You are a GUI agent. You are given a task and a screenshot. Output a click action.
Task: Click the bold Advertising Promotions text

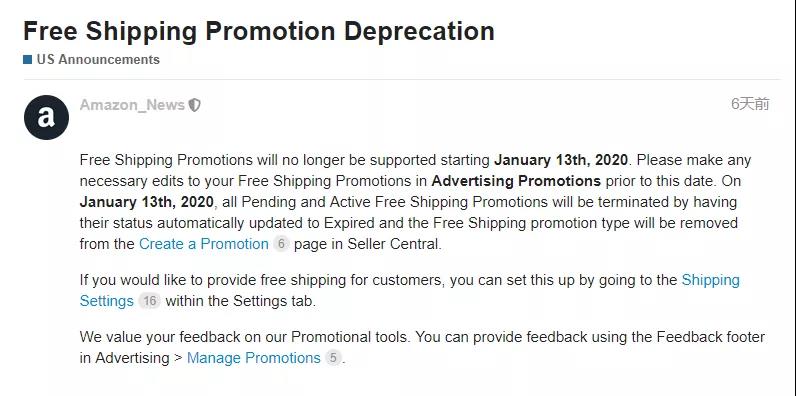click(516, 181)
